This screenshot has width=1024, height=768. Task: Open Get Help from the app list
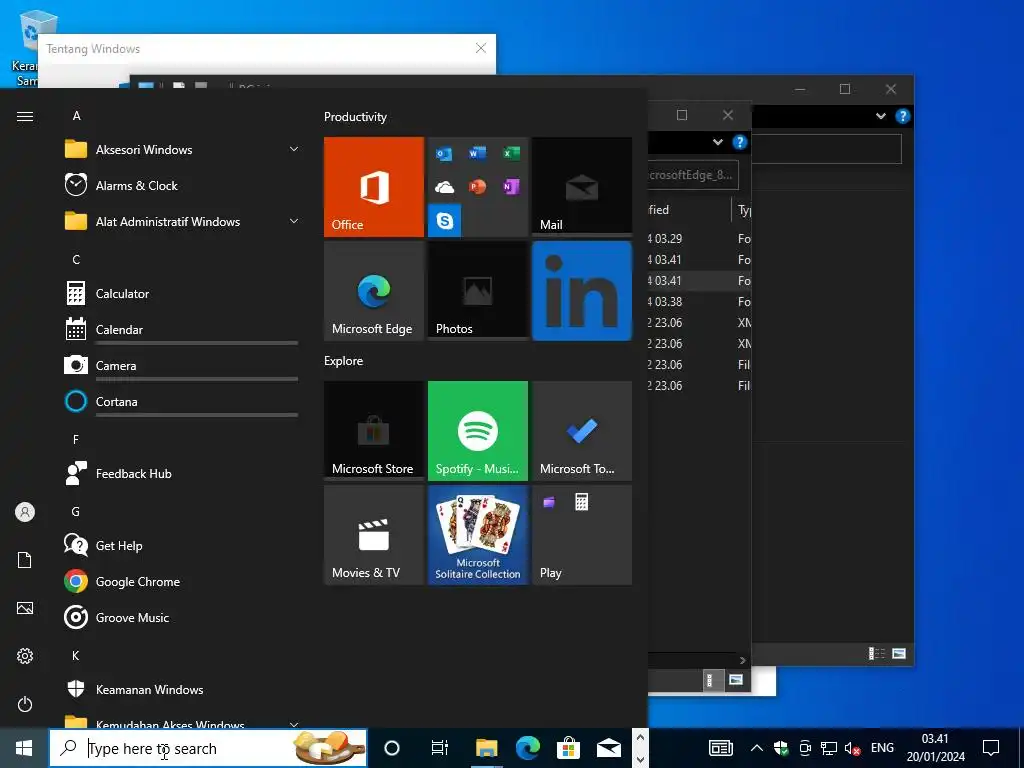182,545
